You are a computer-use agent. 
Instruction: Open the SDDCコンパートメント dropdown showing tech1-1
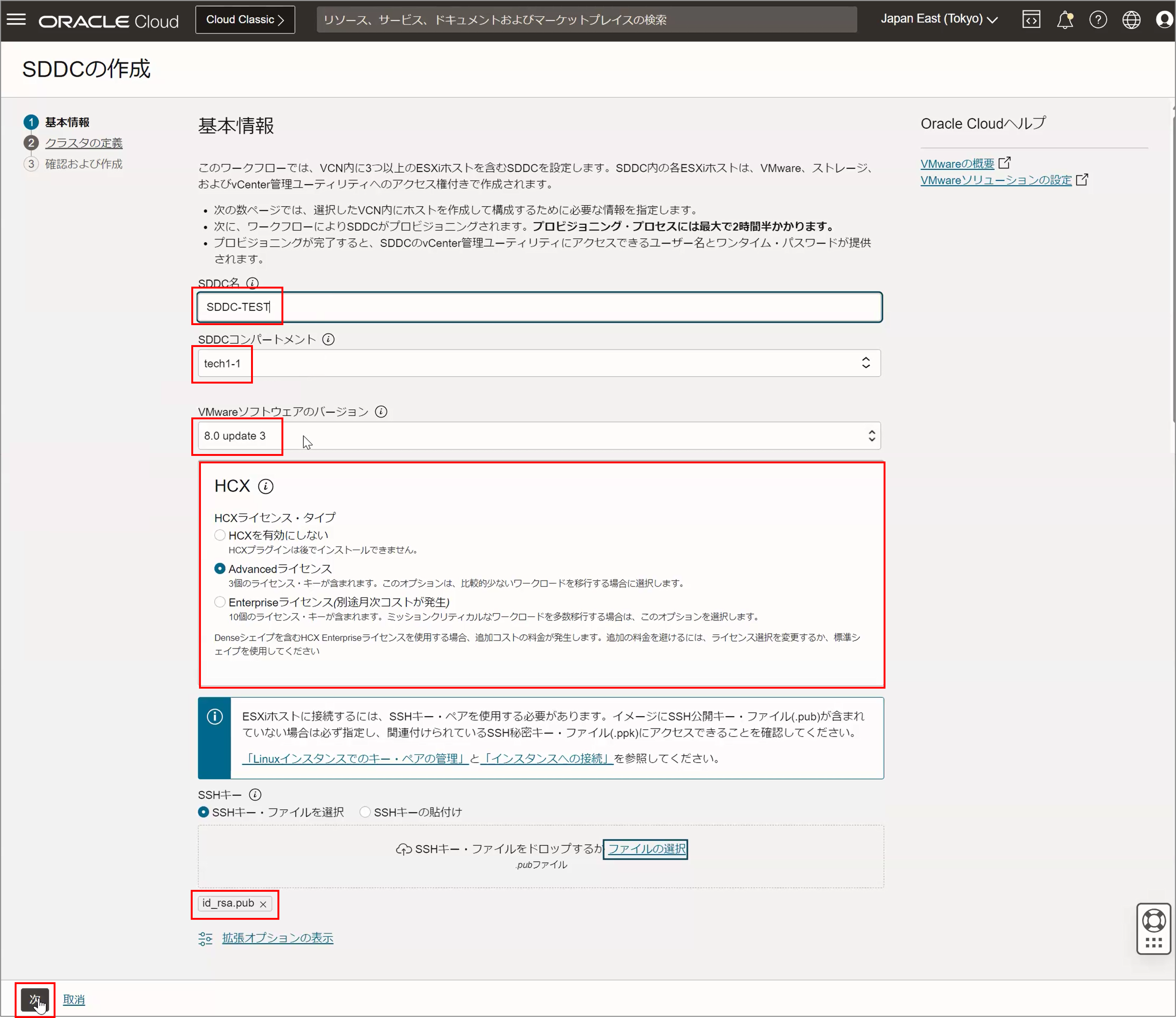(539, 363)
